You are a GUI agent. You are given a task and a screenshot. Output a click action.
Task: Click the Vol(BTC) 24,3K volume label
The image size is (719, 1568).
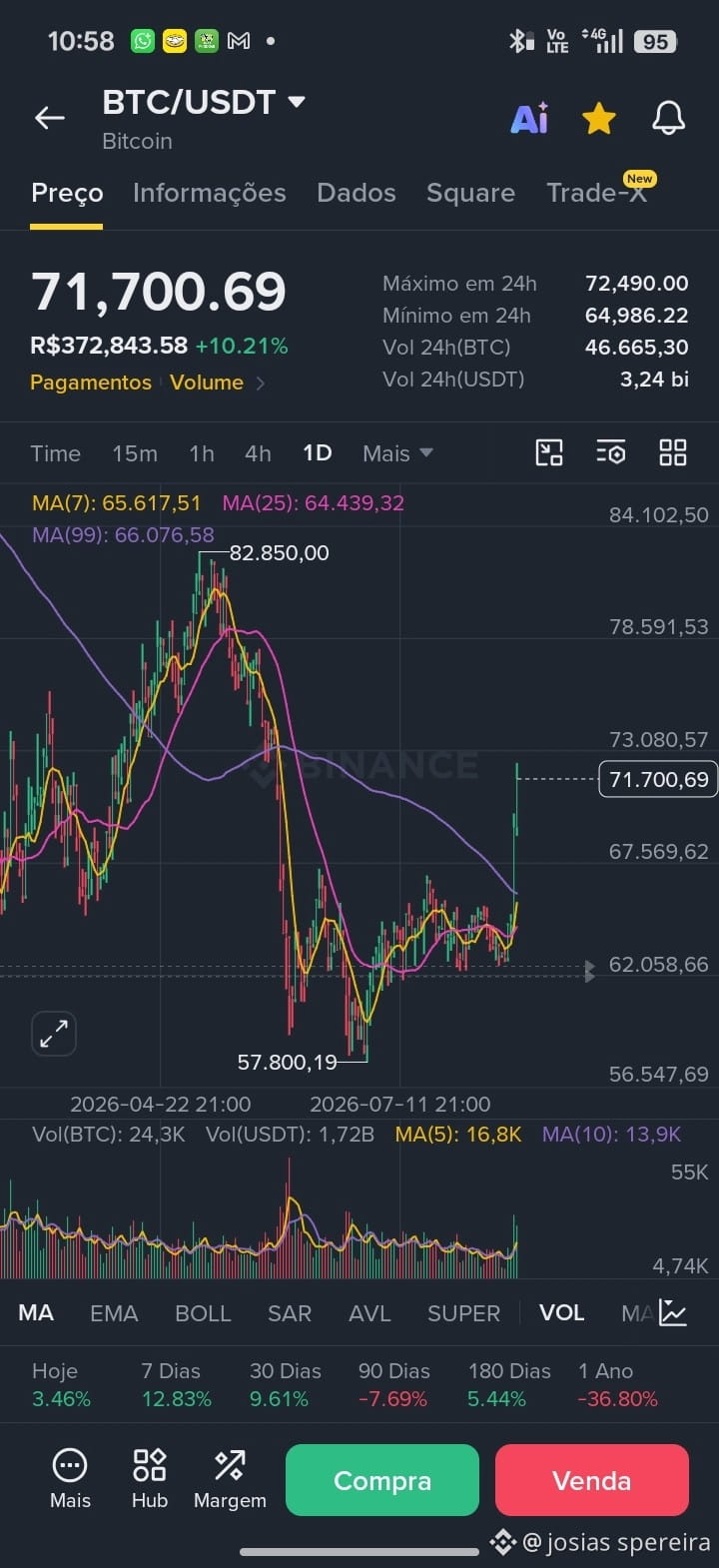coord(109,1135)
